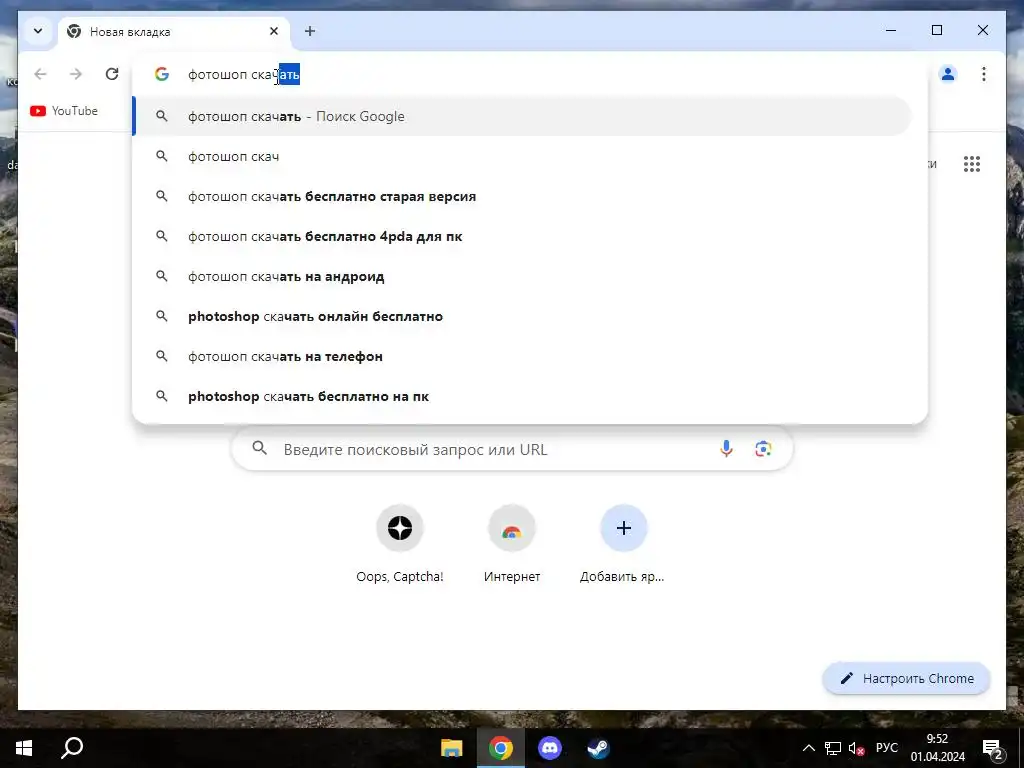Select suggestion скачать бесплатно старая версия
The width and height of the screenshot is (1024, 768).
[522, 197]
